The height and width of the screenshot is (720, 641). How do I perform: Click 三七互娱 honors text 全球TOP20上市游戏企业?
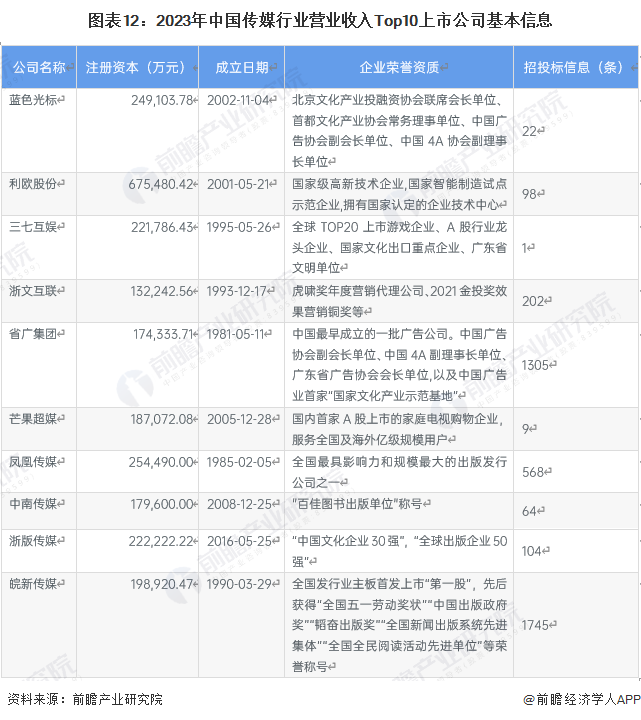click(x=363, y=226)
